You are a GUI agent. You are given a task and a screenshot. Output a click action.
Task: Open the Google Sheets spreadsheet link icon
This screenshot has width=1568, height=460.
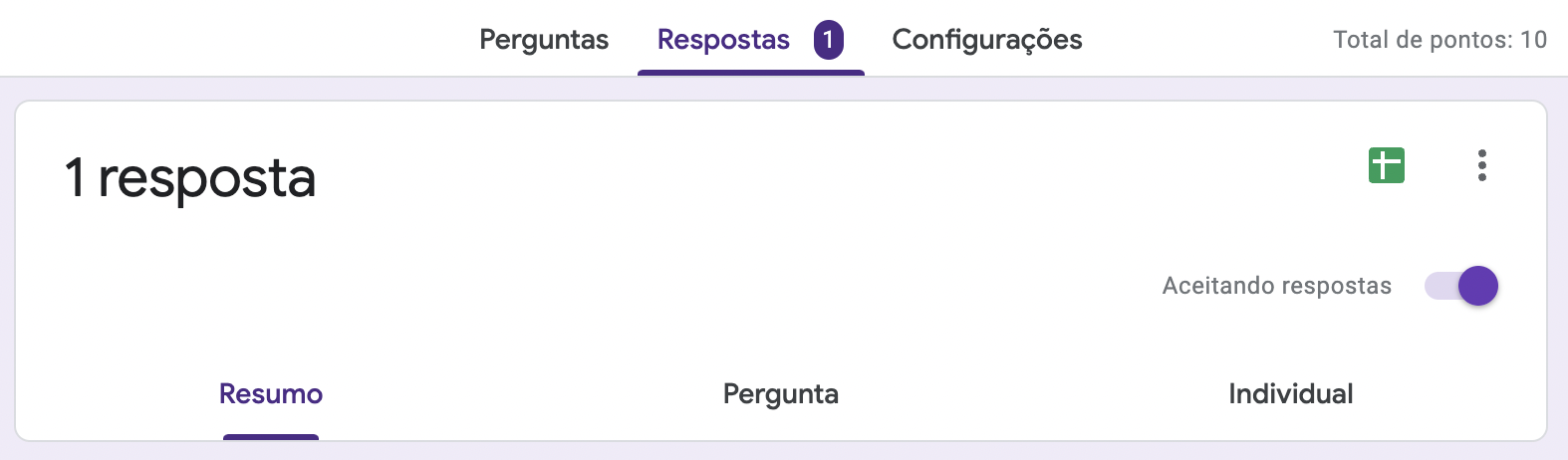1386,165
